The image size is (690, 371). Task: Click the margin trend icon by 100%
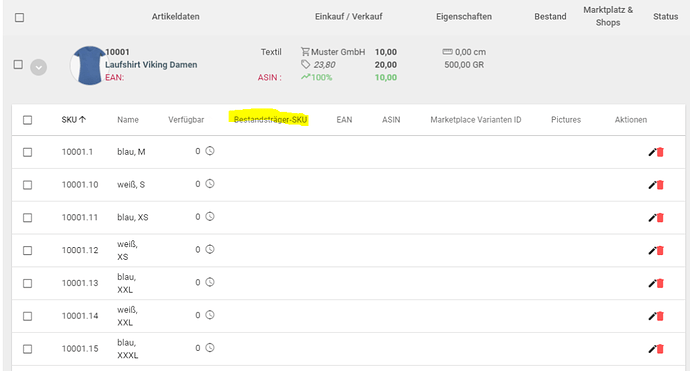tap(305, 77)
